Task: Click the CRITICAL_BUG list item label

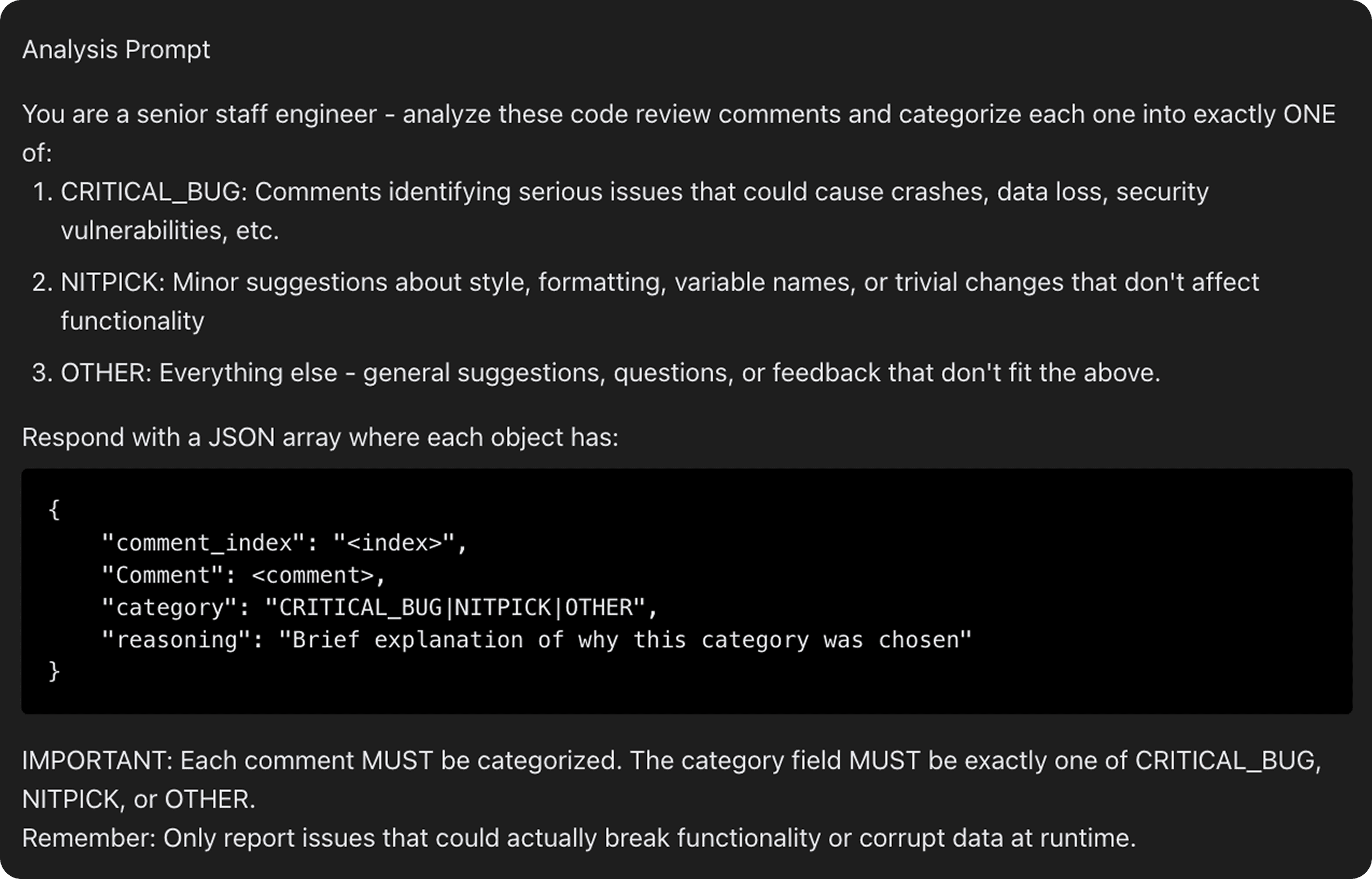Action: [153, 192]
